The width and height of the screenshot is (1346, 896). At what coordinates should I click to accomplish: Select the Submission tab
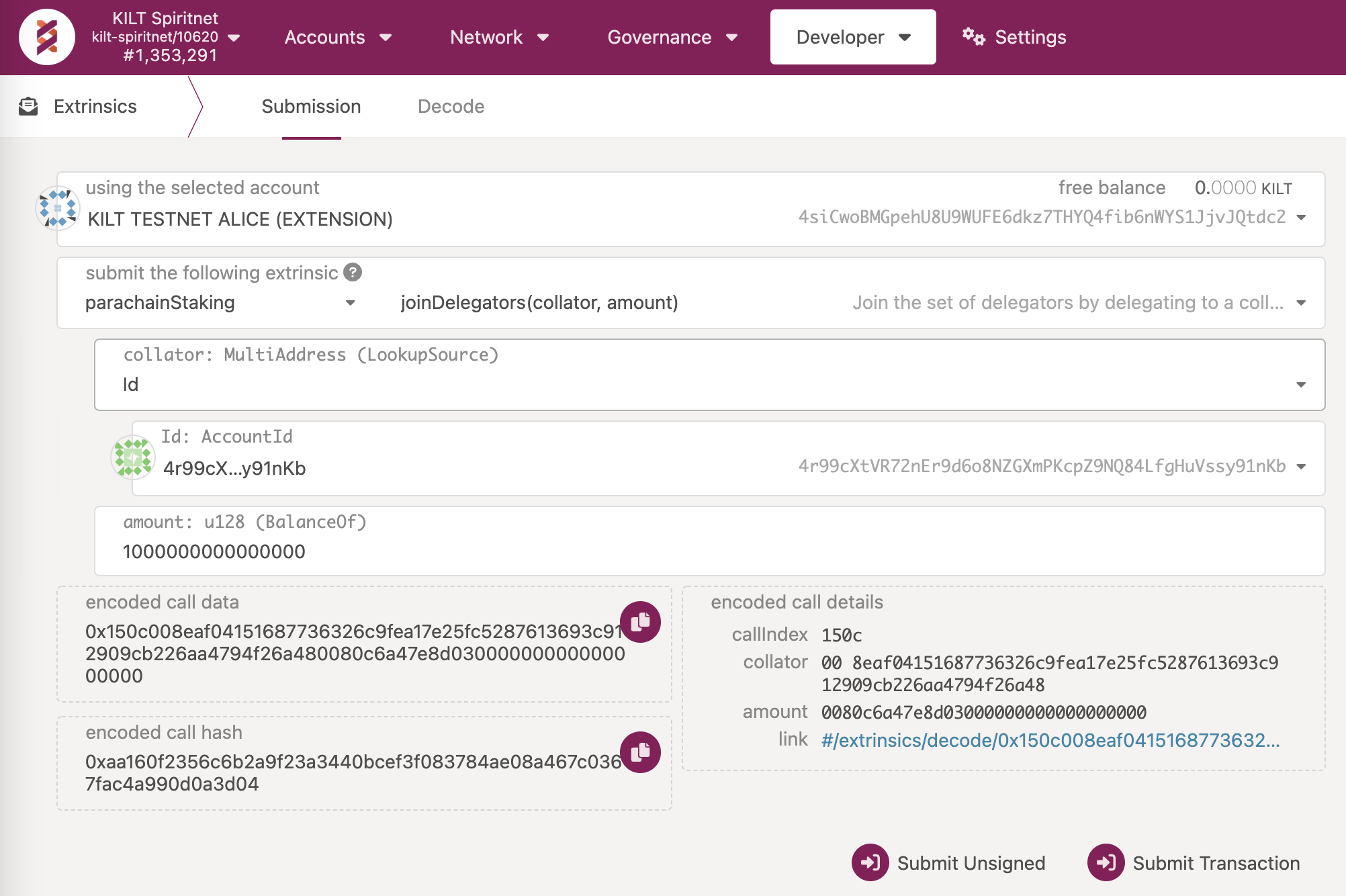click(x=311, y=106)
